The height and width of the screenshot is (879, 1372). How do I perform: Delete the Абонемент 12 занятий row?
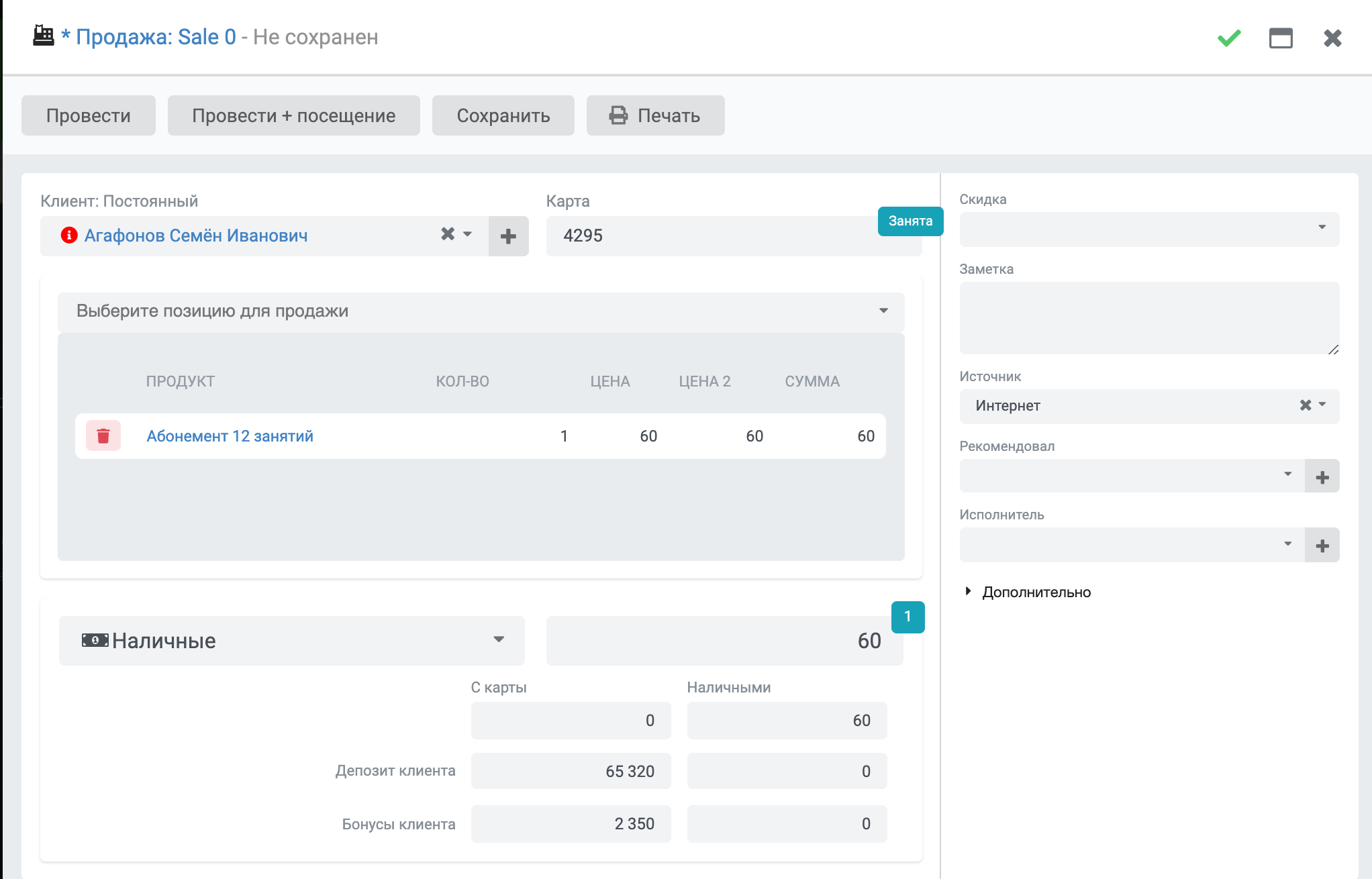103,436
